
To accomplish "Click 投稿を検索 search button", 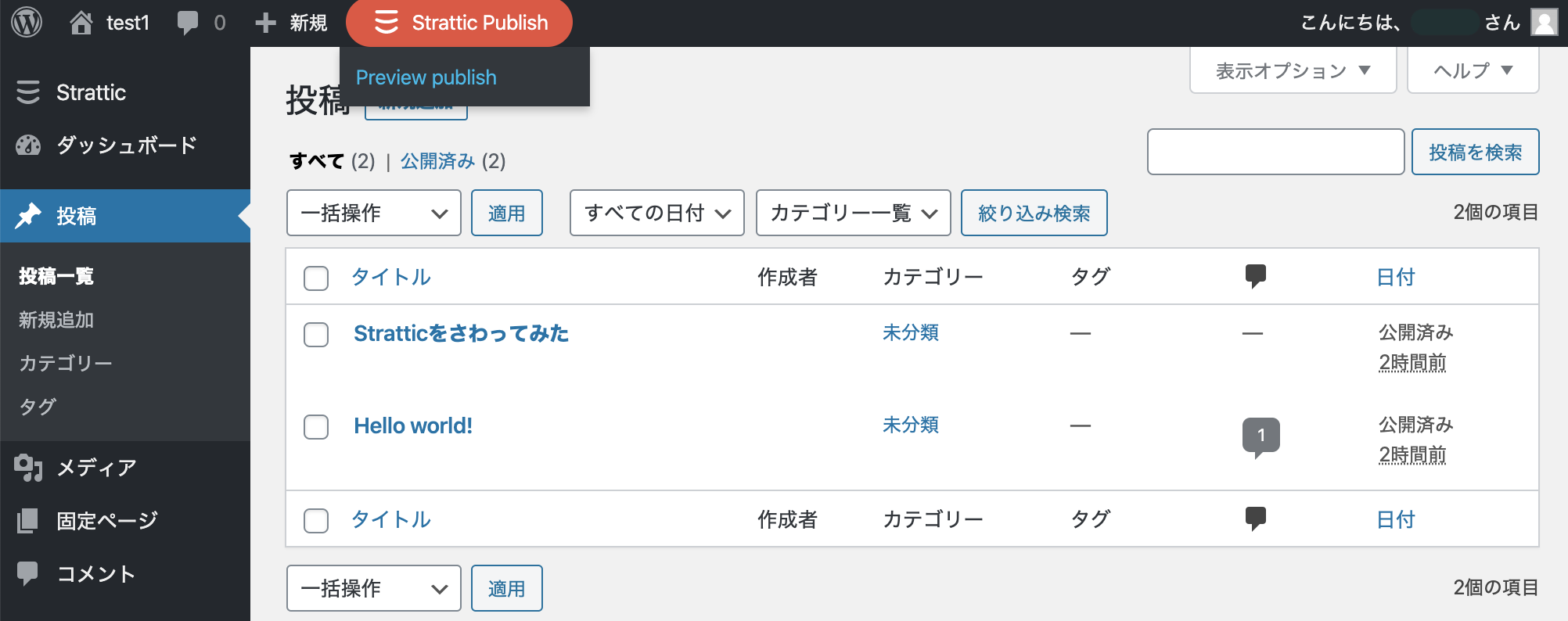I will click(x=1476, y=152).
